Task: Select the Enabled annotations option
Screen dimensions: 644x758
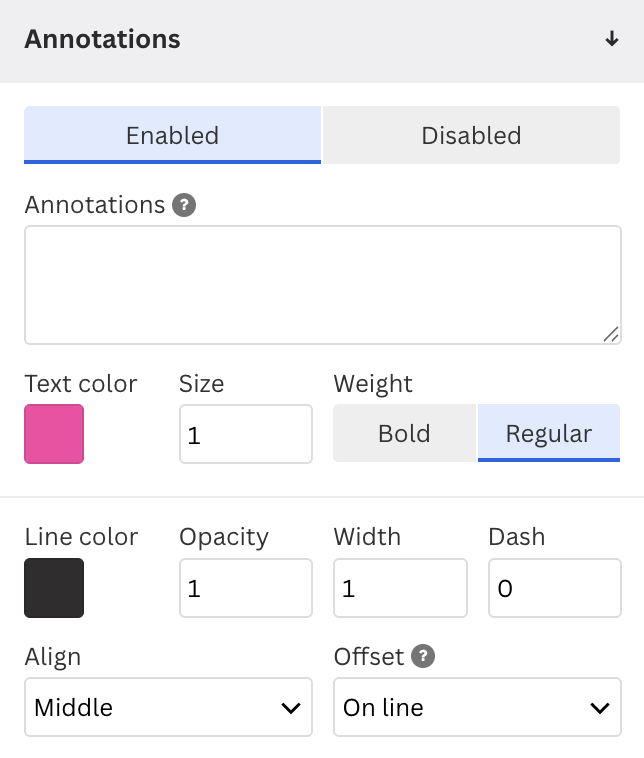Action: [173, 135]
